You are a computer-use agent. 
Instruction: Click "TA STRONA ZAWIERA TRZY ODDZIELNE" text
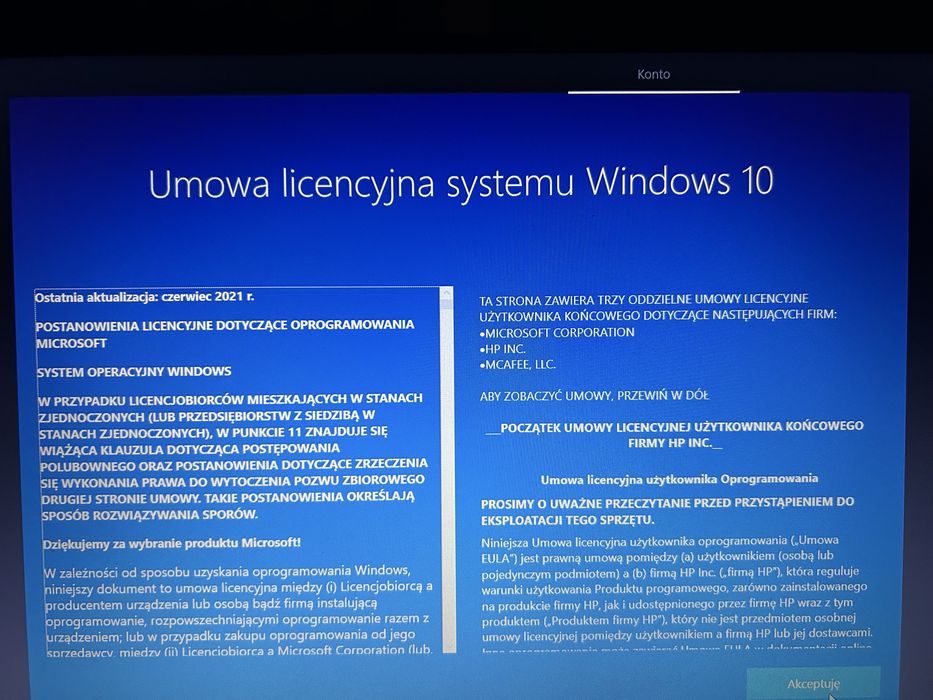[x=658, y=307]
